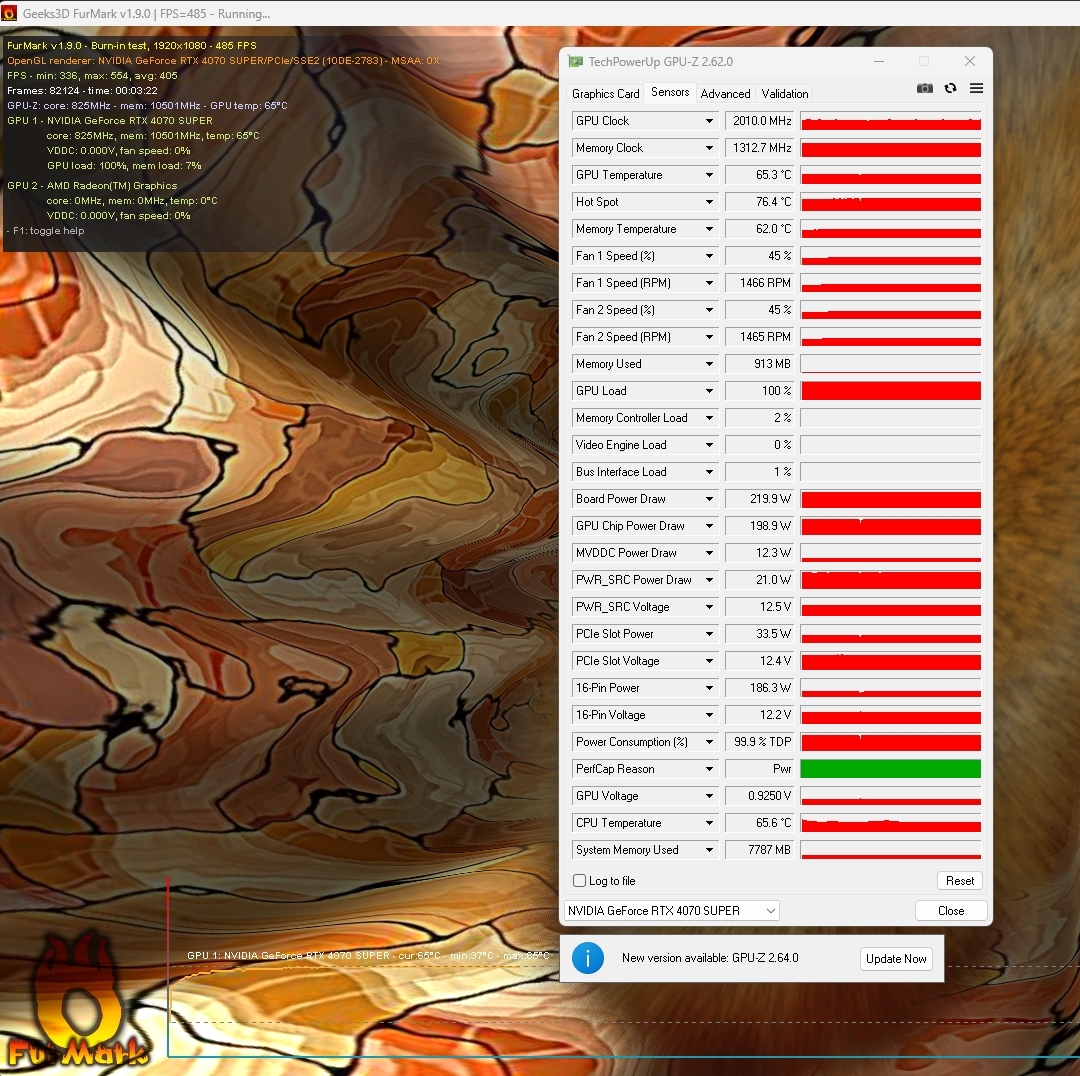Click the 219.9 W Board Power value
This screenshot has width=1080, height=1076.
tap(760, 499)
